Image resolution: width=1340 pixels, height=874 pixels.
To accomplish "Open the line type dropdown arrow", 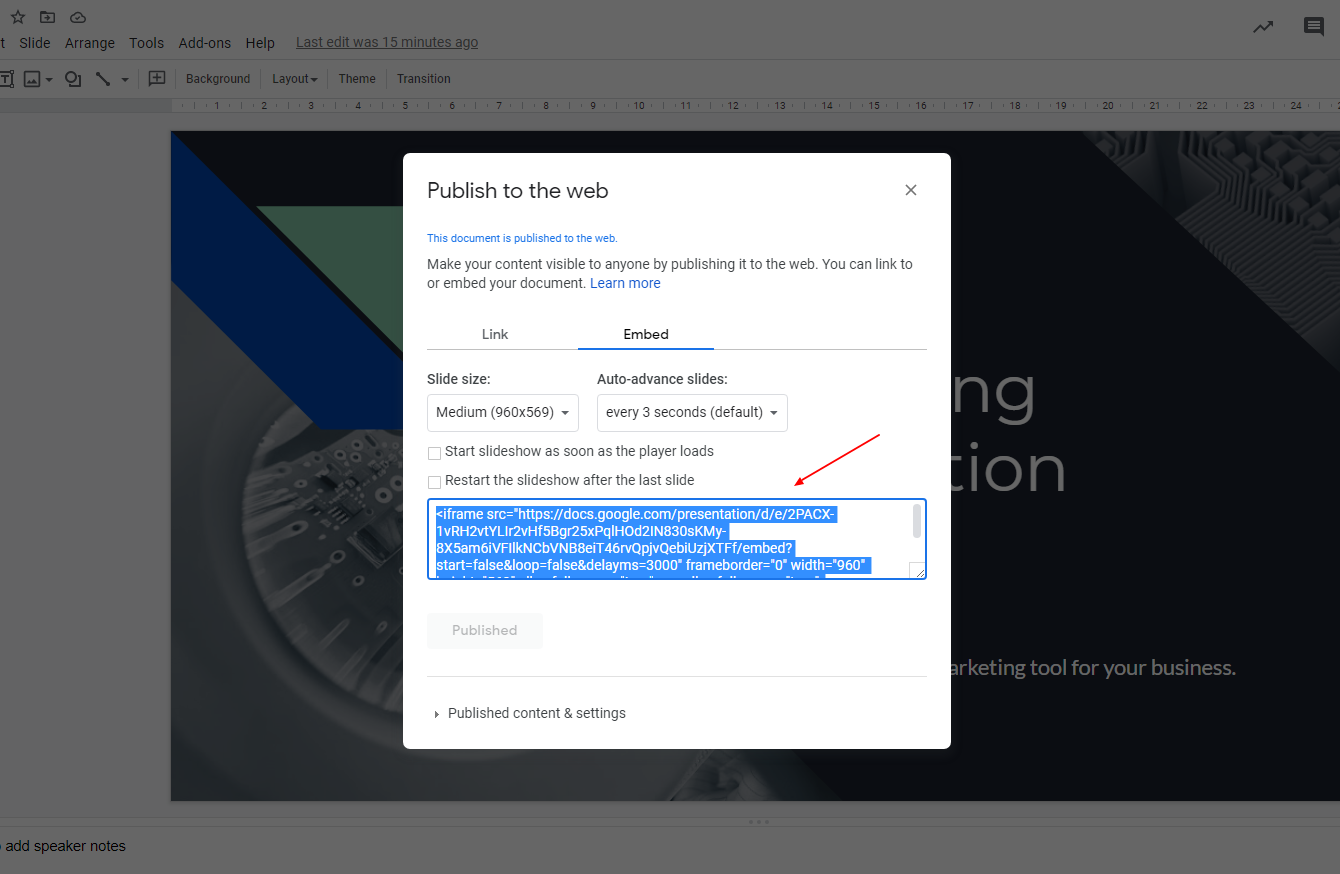I will tap(125, 79).
